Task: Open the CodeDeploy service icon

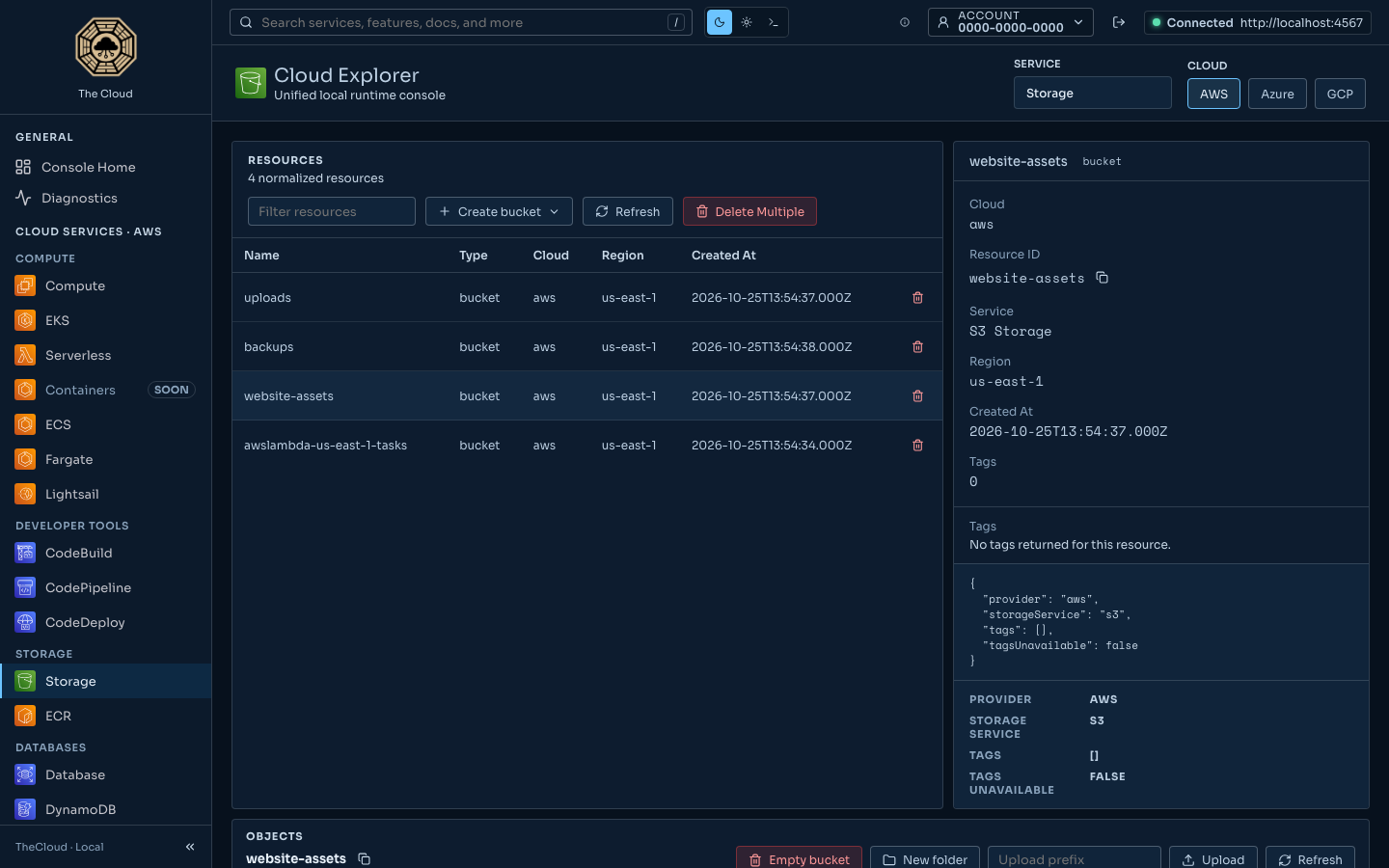Action: (25, 622)
